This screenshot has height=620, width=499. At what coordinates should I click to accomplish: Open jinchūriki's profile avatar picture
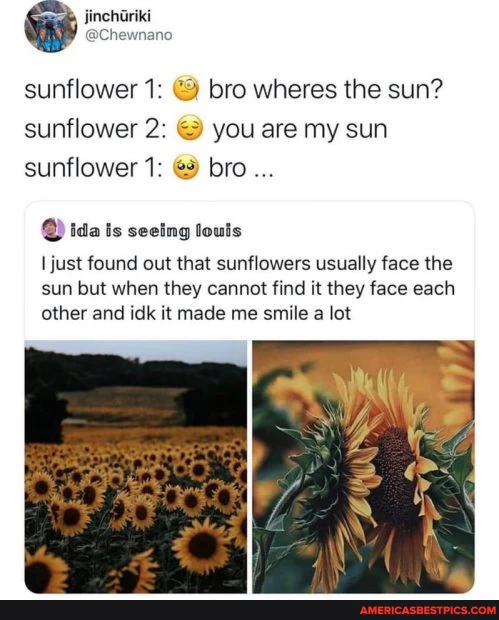point(50,26)
